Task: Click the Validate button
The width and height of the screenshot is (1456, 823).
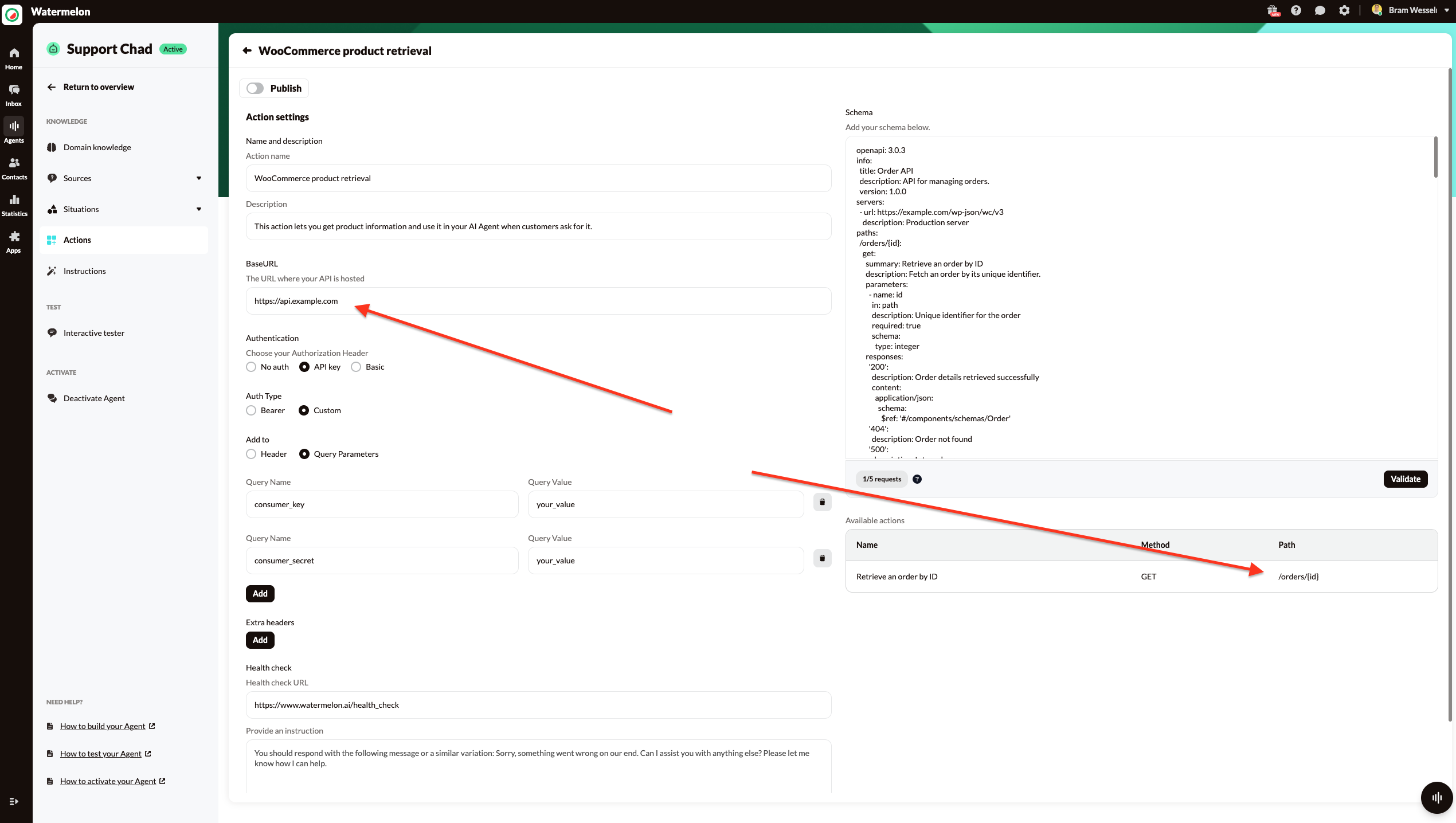Action: 1405,479
